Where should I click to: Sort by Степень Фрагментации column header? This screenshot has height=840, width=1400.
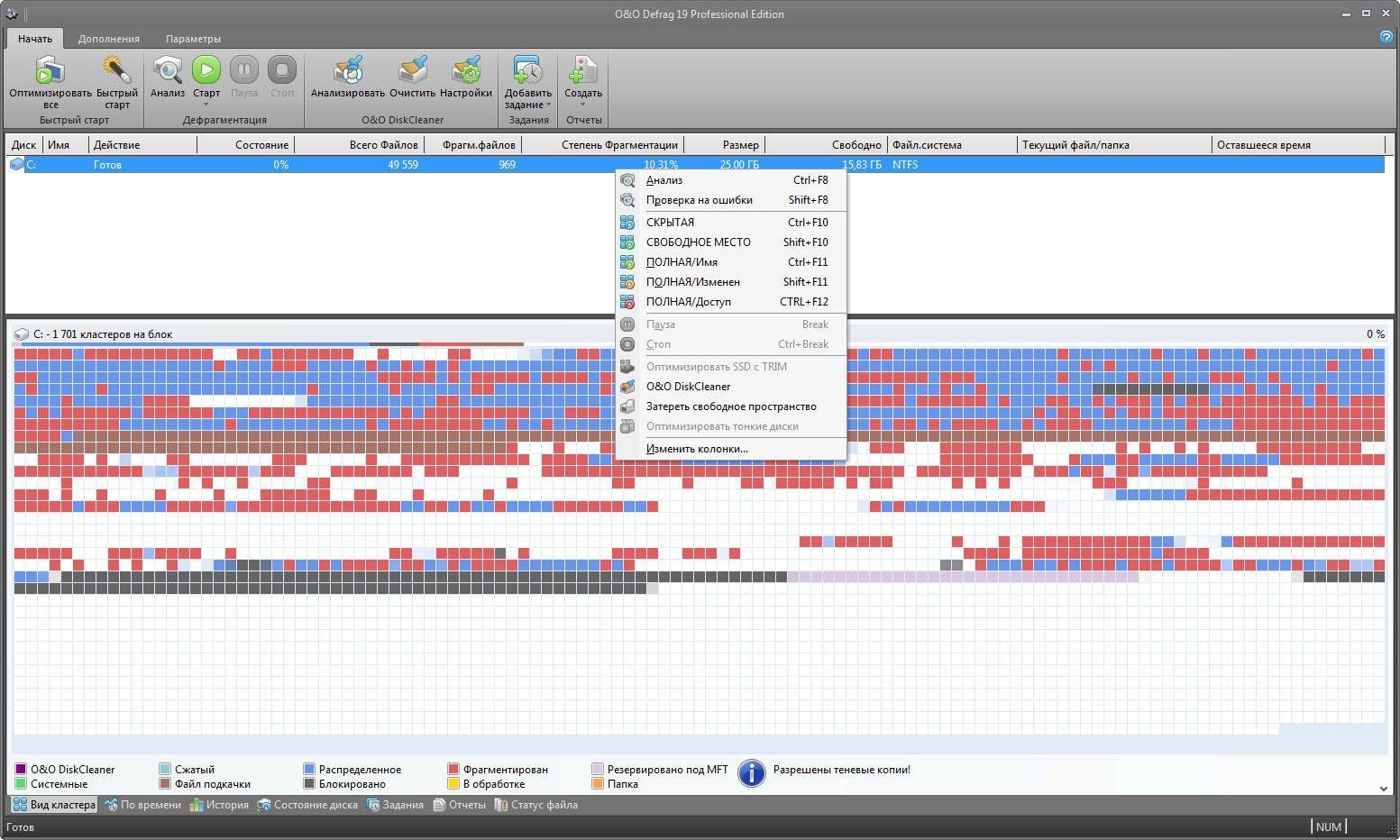coord(603,145)
